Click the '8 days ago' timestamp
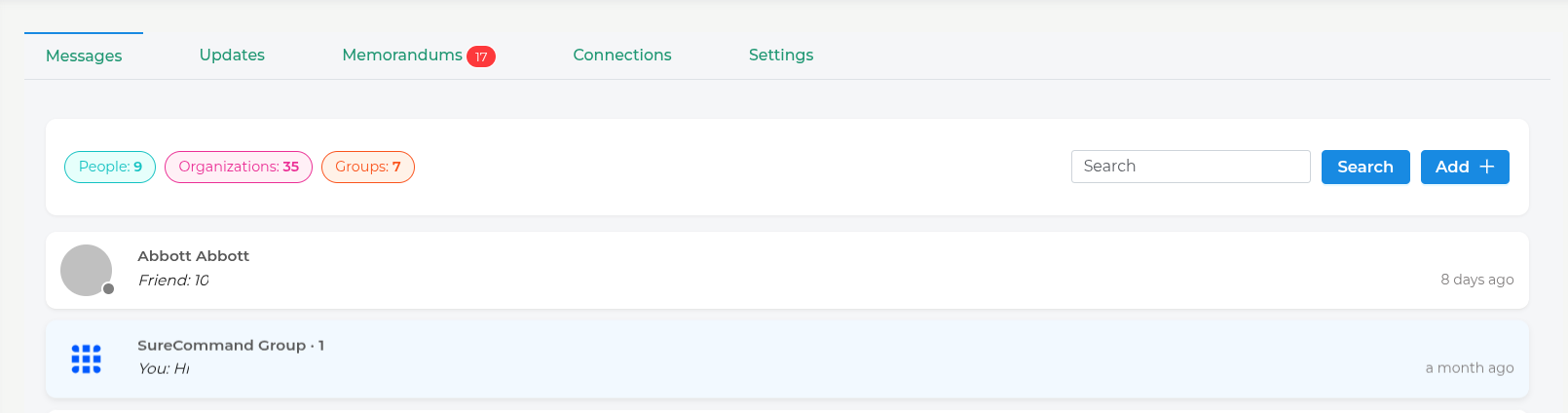Viewport: 1568px width, 413px height. click(x=1477, y=280)
